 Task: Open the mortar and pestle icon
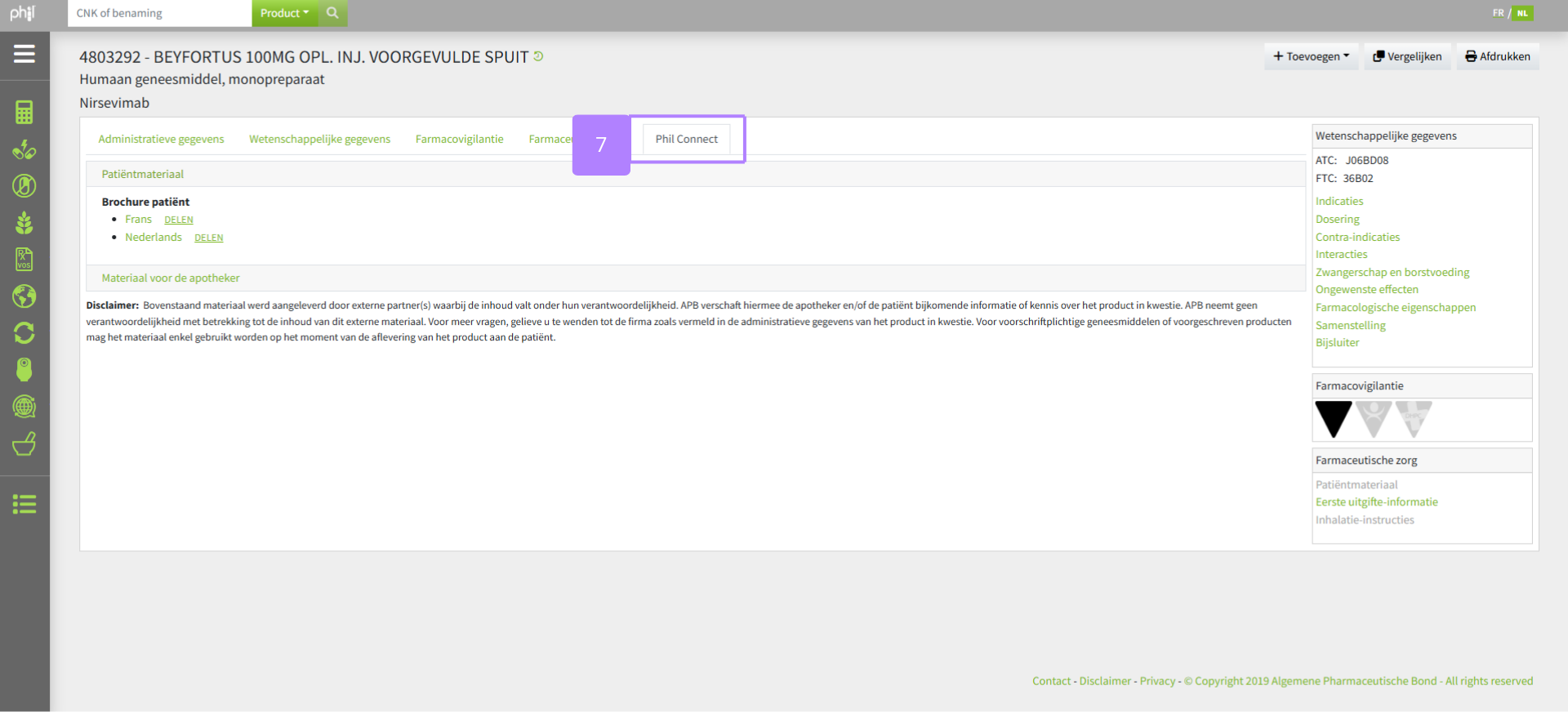pos(24,443)
